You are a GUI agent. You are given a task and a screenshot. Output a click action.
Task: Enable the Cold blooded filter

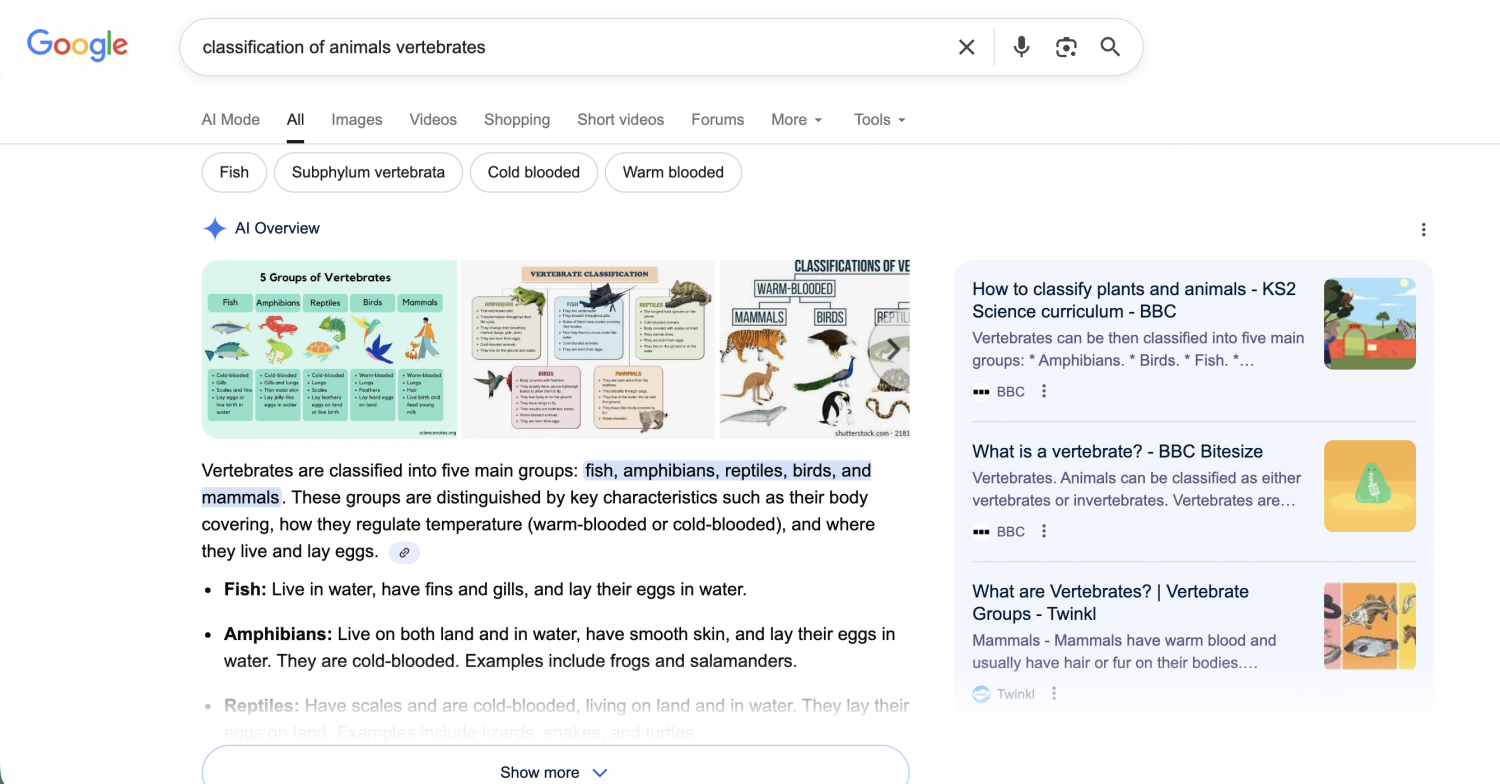click(533, 172)
